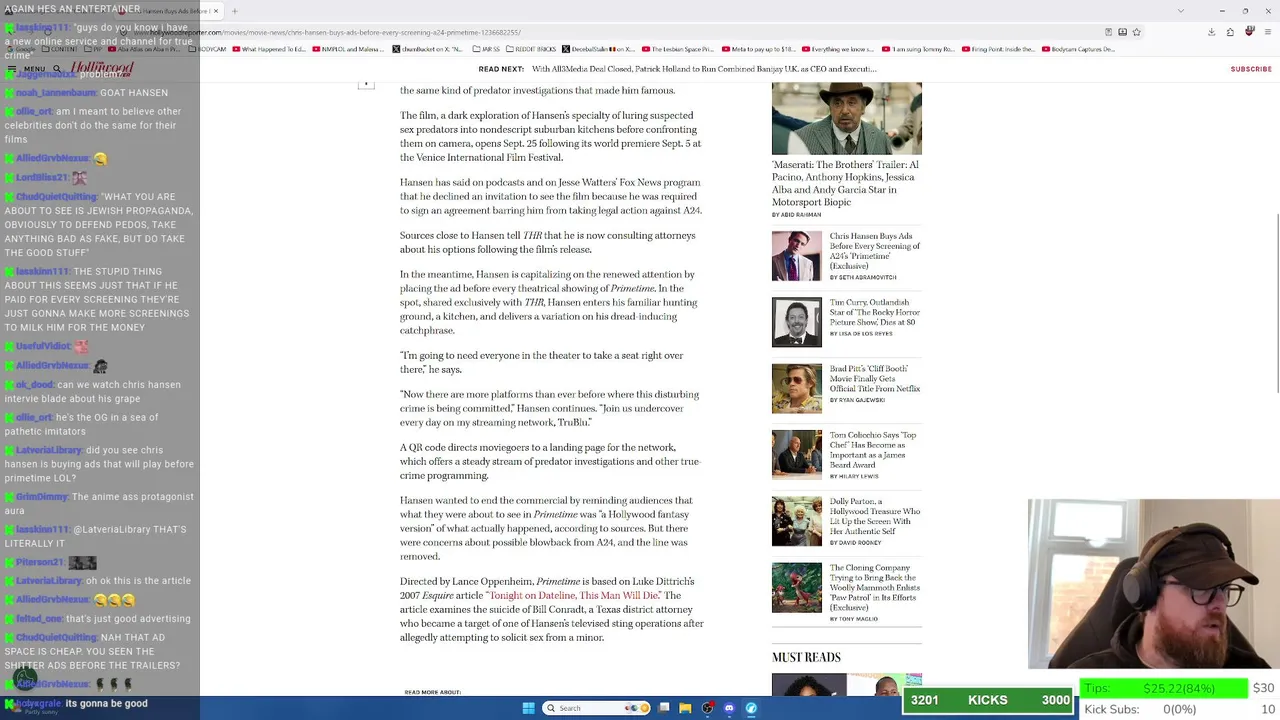Open 'I am suing Tommy Ro...' bookmark
This screenshot has width=1280, height=720.
pyautogui.click(x=918, y=49)
